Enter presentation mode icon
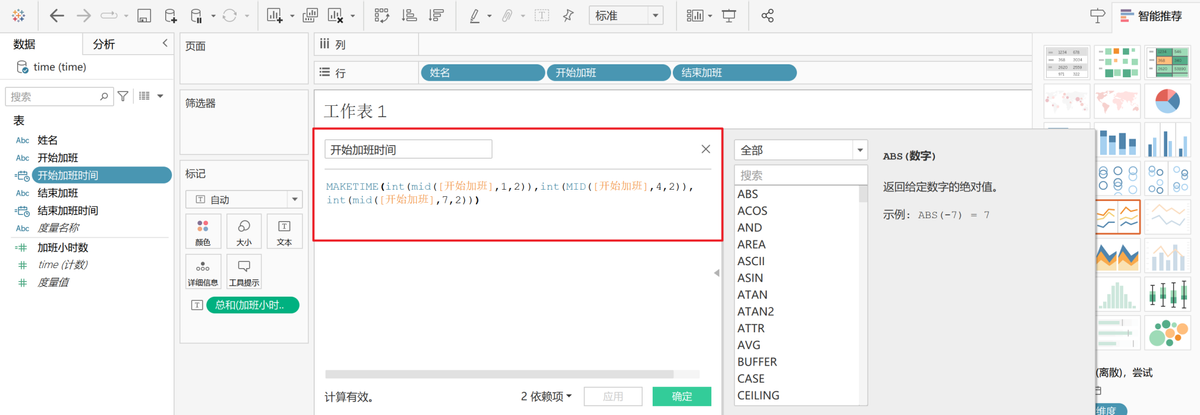This screenshot has height=415, width=1200. click(729, 16)
